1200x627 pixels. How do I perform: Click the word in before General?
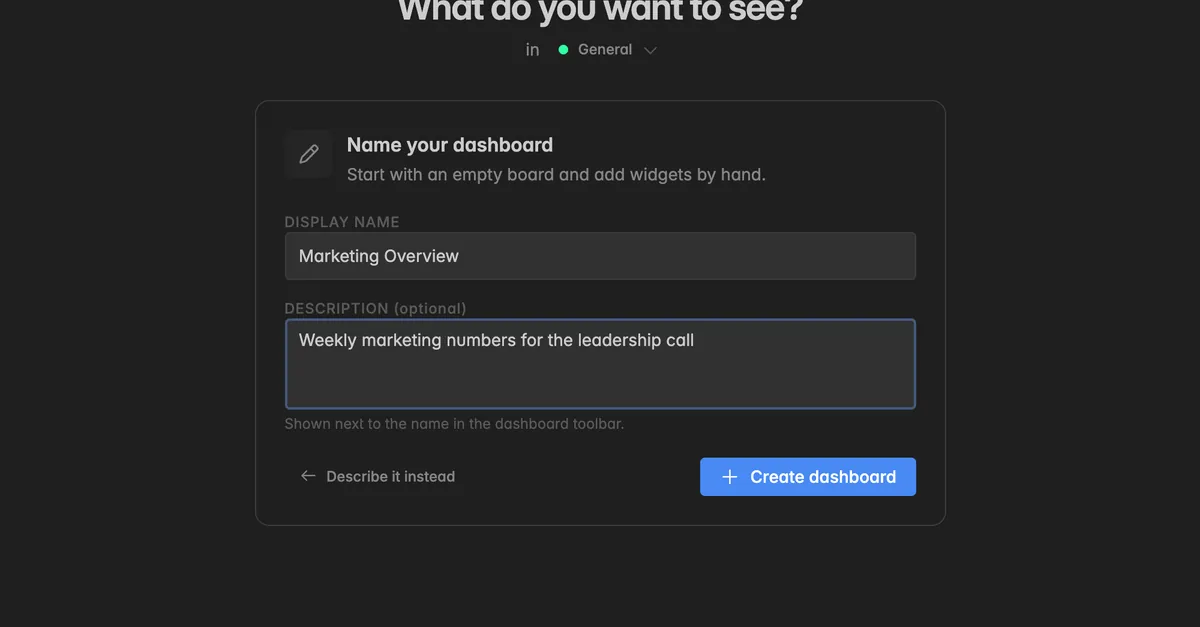(533, 50)
